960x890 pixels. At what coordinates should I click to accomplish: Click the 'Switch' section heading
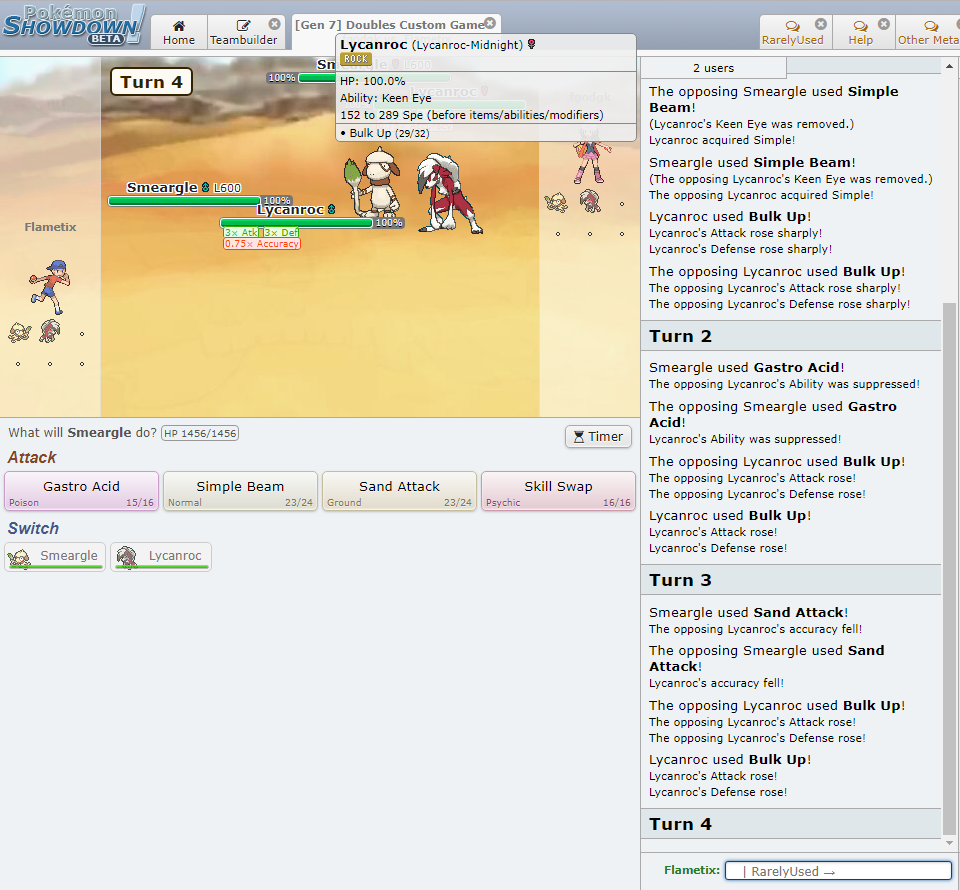click(x=33, y=528)
